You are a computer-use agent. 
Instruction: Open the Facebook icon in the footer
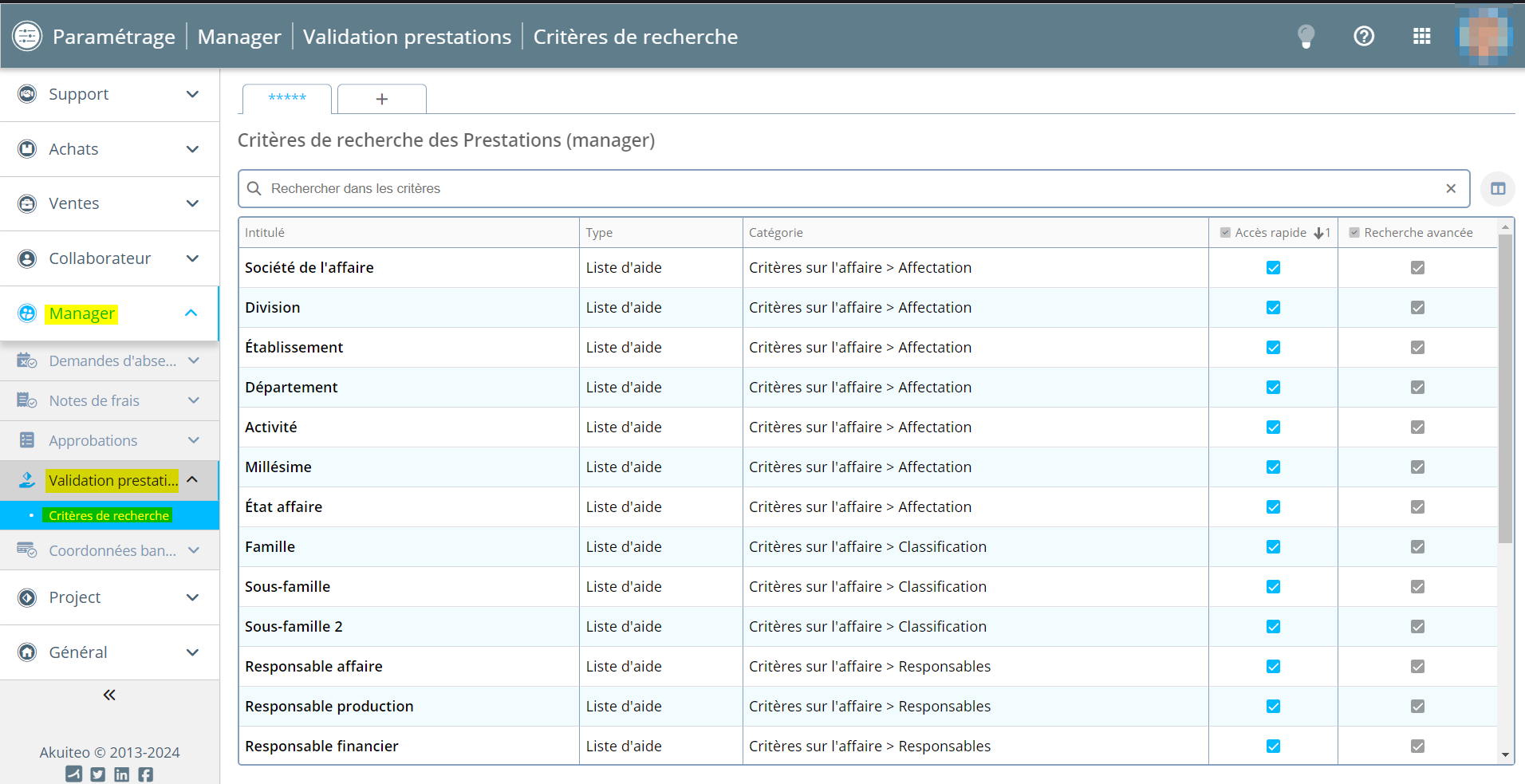[145, 774]
